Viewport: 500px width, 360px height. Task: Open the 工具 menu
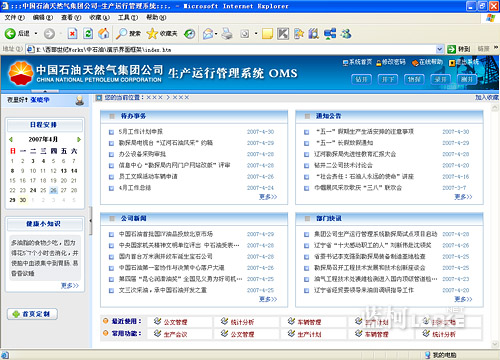click(128, 17)
